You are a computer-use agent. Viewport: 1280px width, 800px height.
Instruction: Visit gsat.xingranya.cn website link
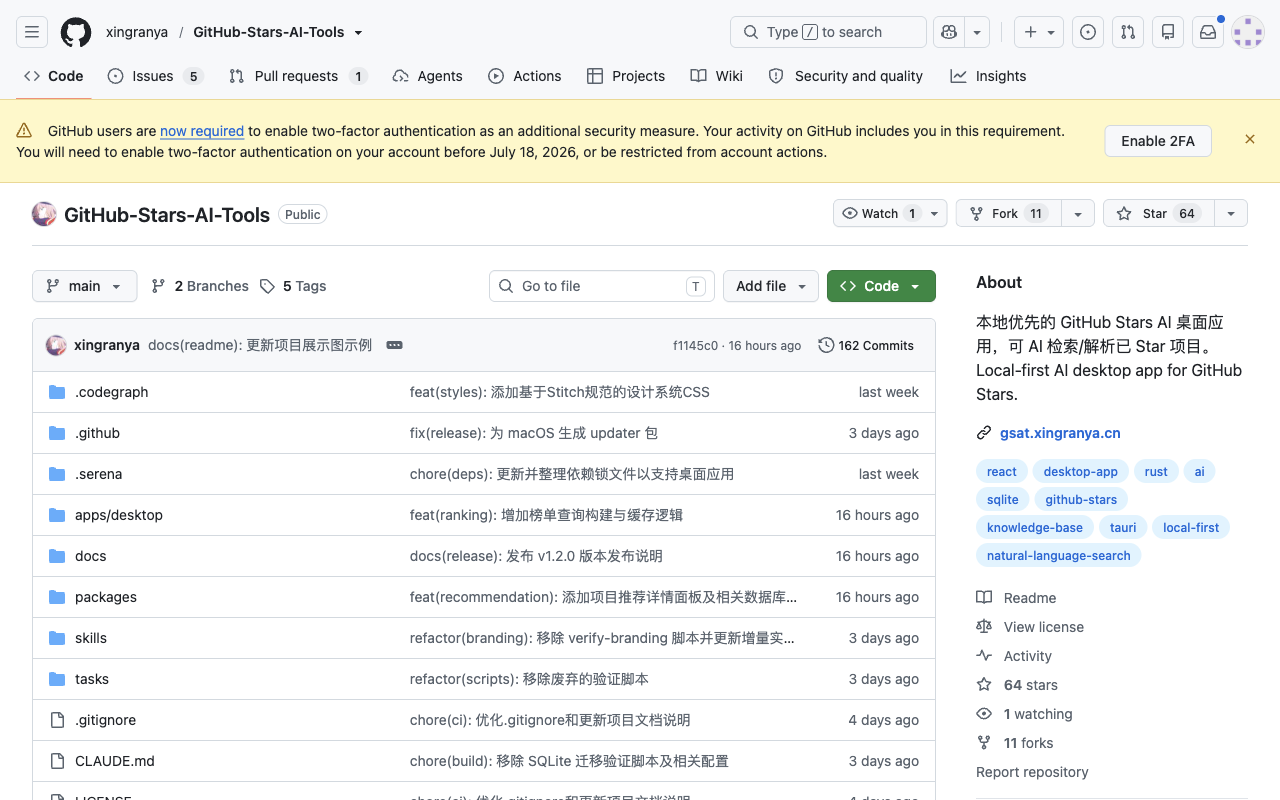point(1060,433)
